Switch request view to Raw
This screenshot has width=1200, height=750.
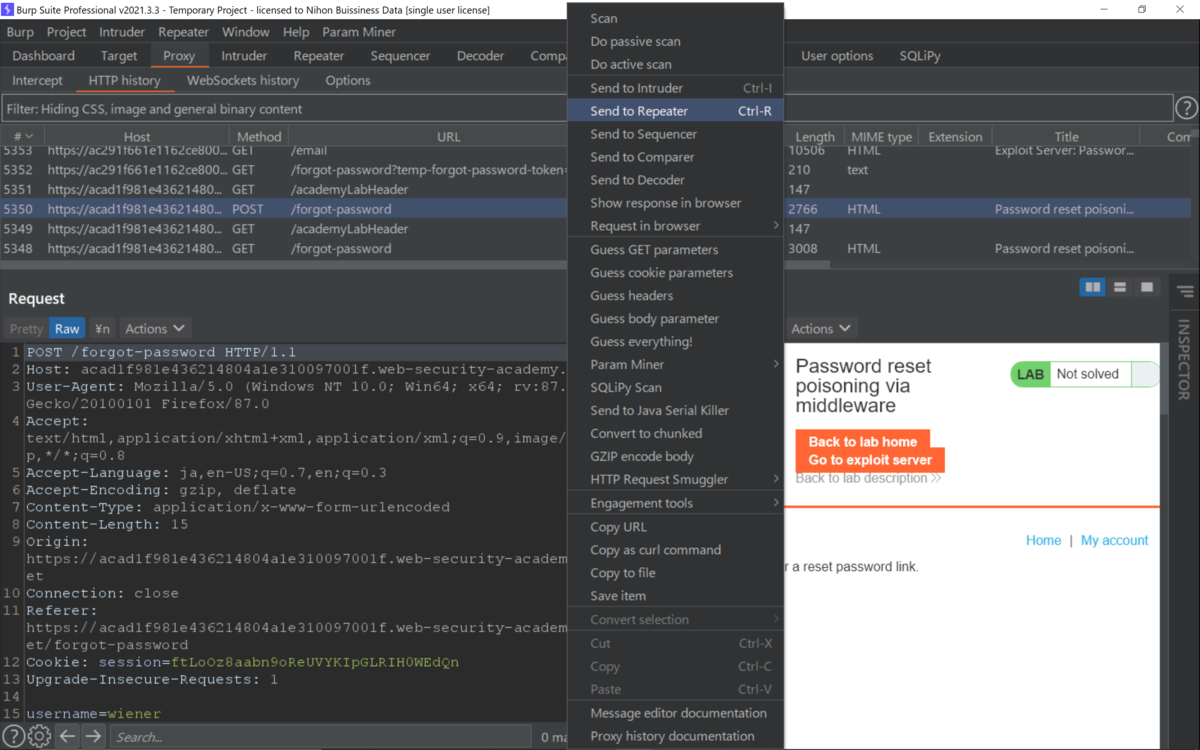pos(67,328)
